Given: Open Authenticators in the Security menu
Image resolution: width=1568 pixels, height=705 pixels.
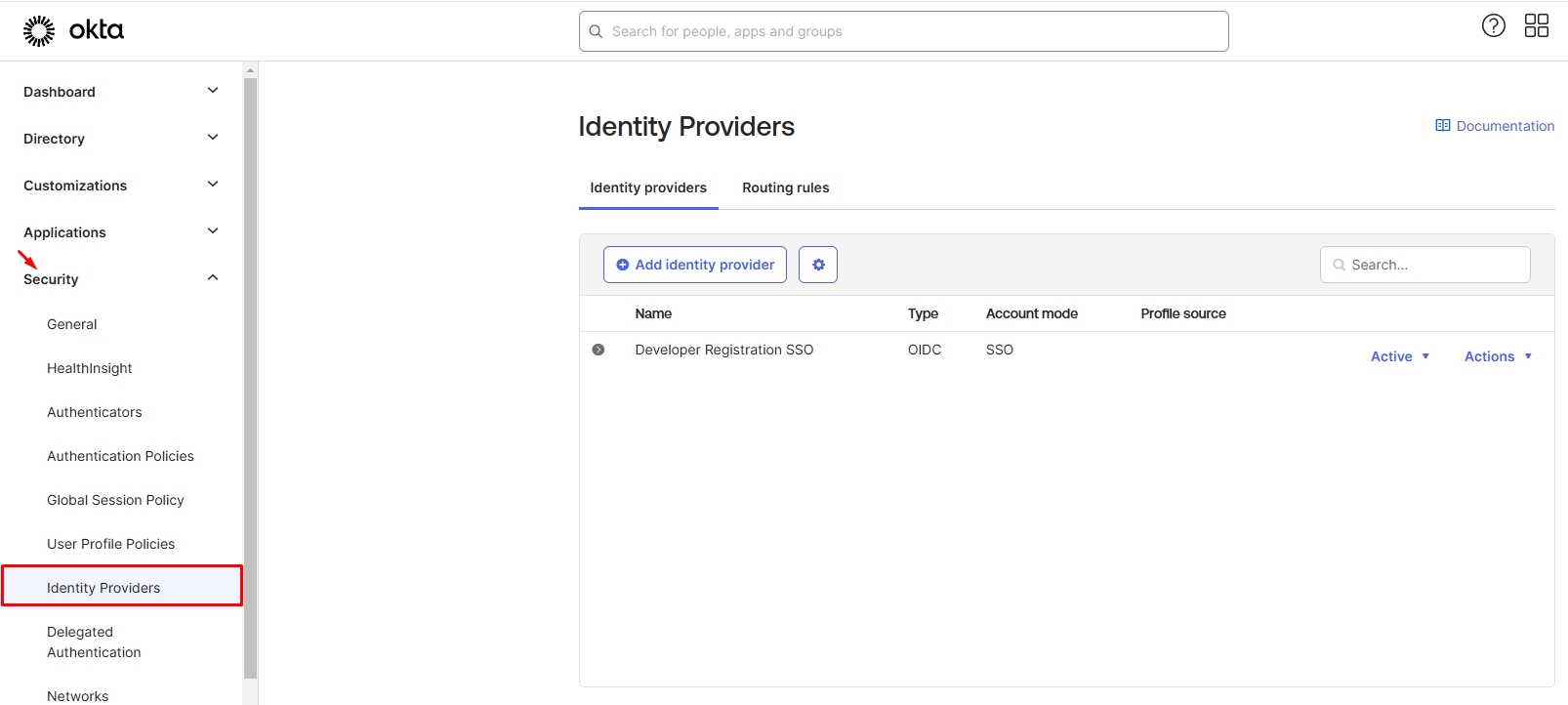Looking at the screenshot, I should pos(95,412).
